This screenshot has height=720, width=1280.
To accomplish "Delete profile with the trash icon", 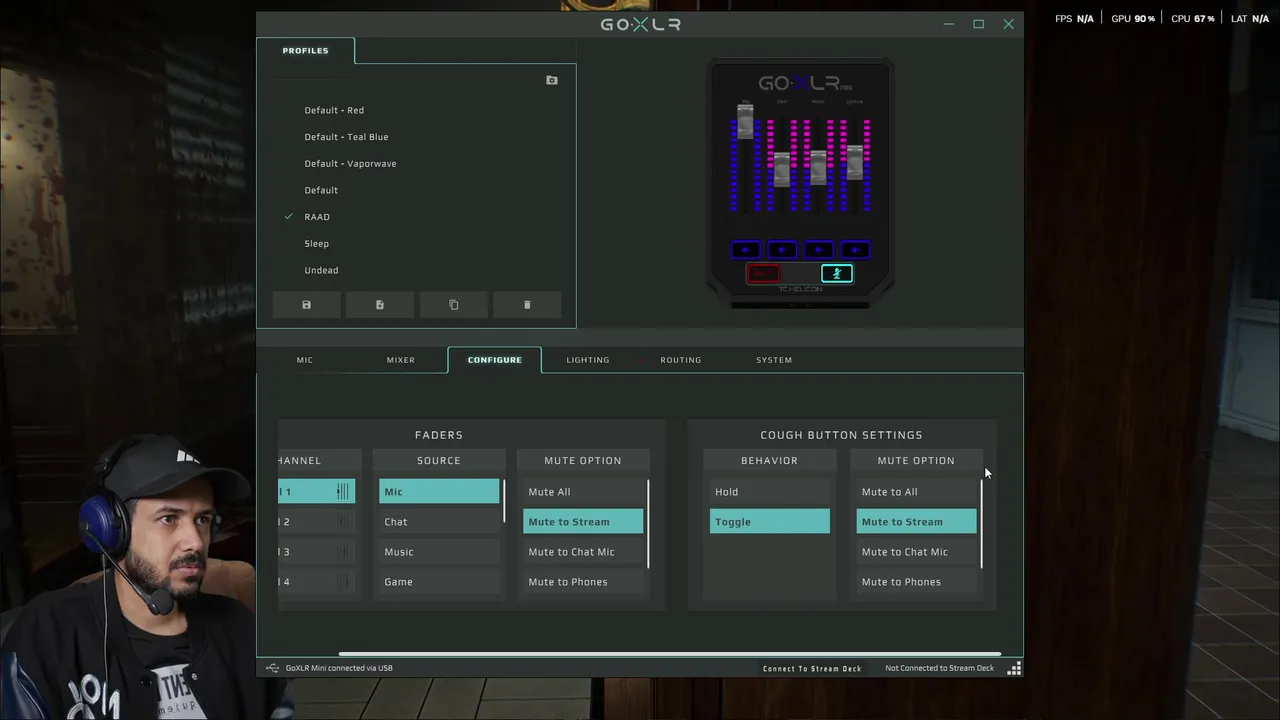I will click(x=527, y=305).
